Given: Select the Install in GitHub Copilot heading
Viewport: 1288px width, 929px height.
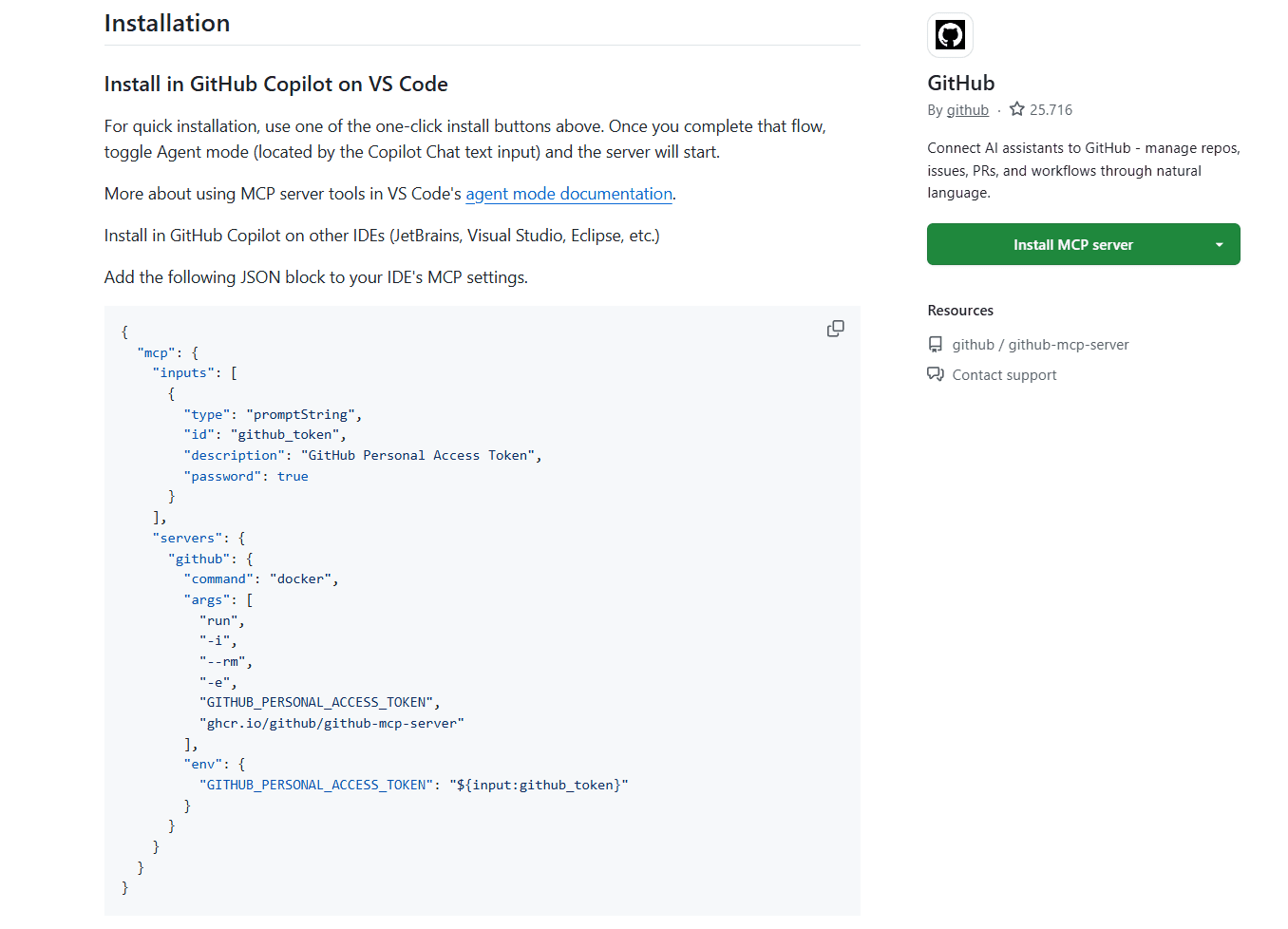Looking at the screenshot, I should pos(275,84).
